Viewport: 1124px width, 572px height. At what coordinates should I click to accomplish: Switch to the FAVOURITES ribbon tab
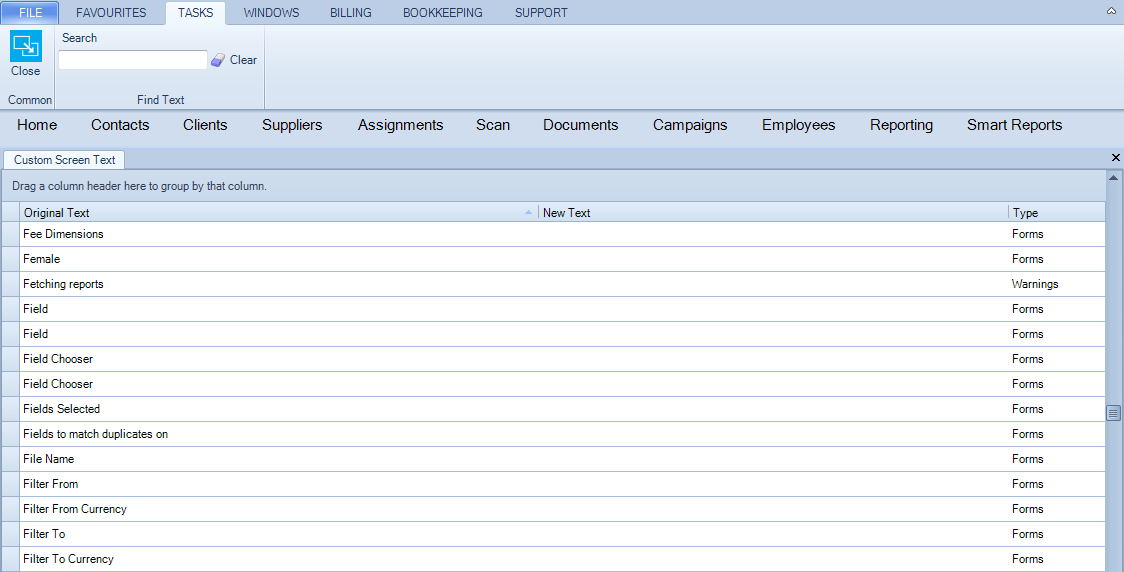[x=111, y=13]
